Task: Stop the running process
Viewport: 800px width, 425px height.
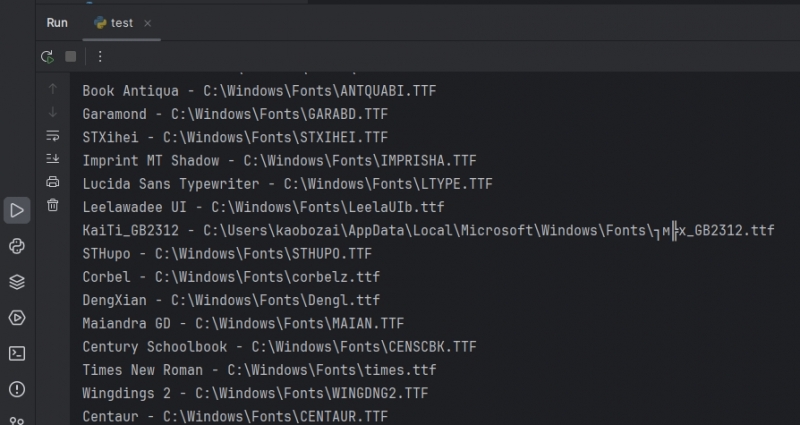Action: click(x=70, y=57)
